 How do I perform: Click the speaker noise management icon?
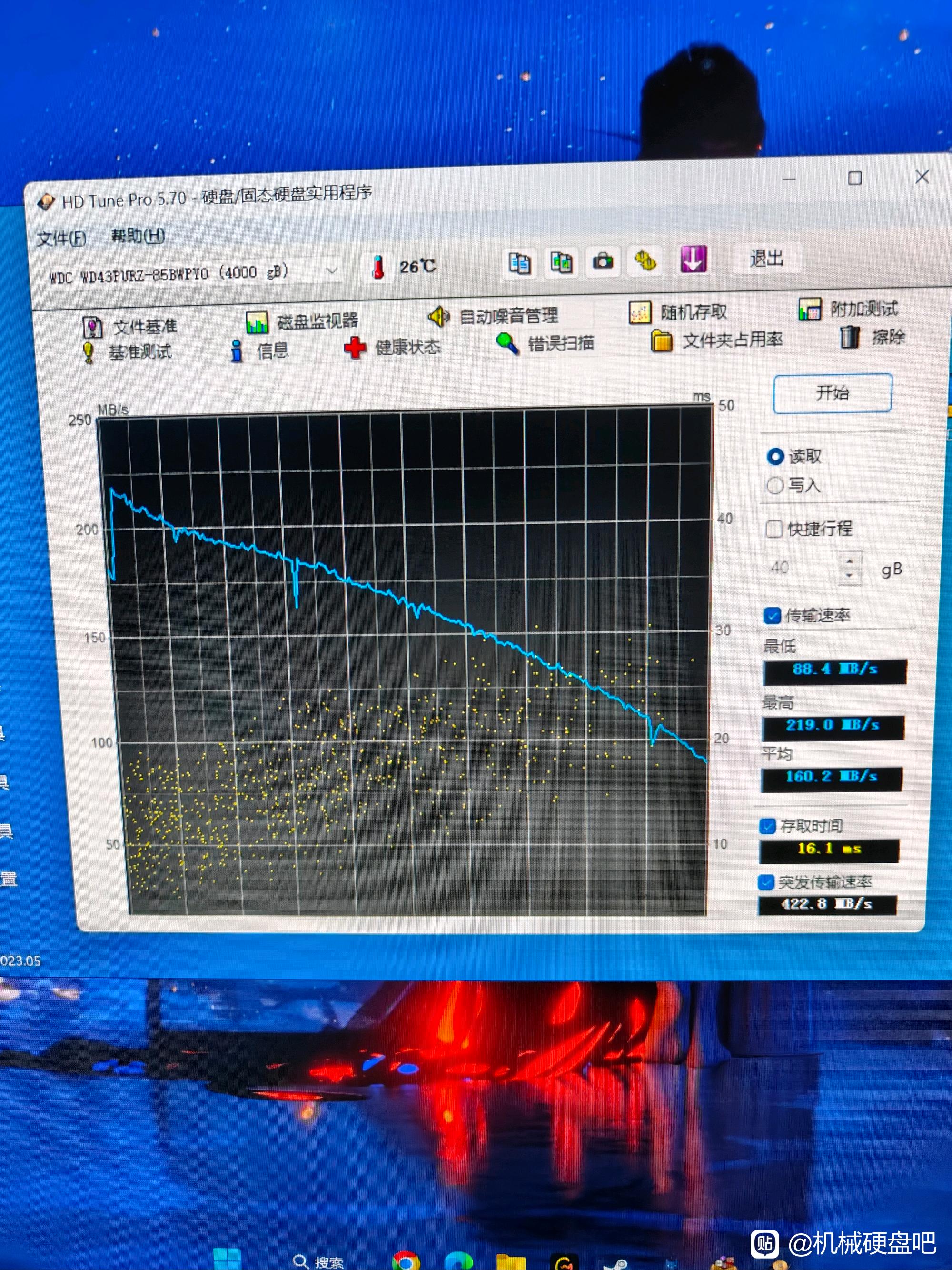pos(439,316)
